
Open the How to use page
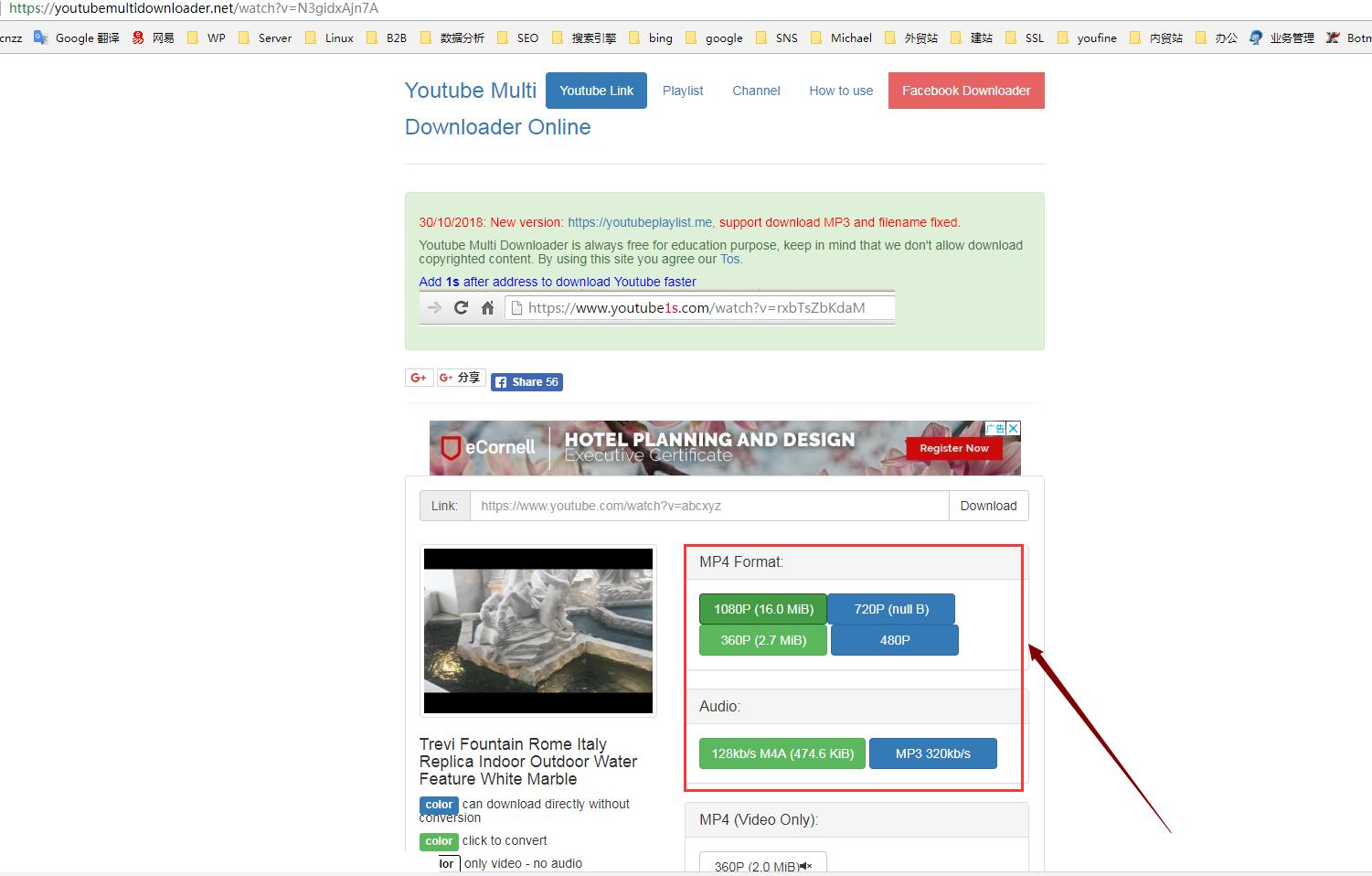pos(841,91)
